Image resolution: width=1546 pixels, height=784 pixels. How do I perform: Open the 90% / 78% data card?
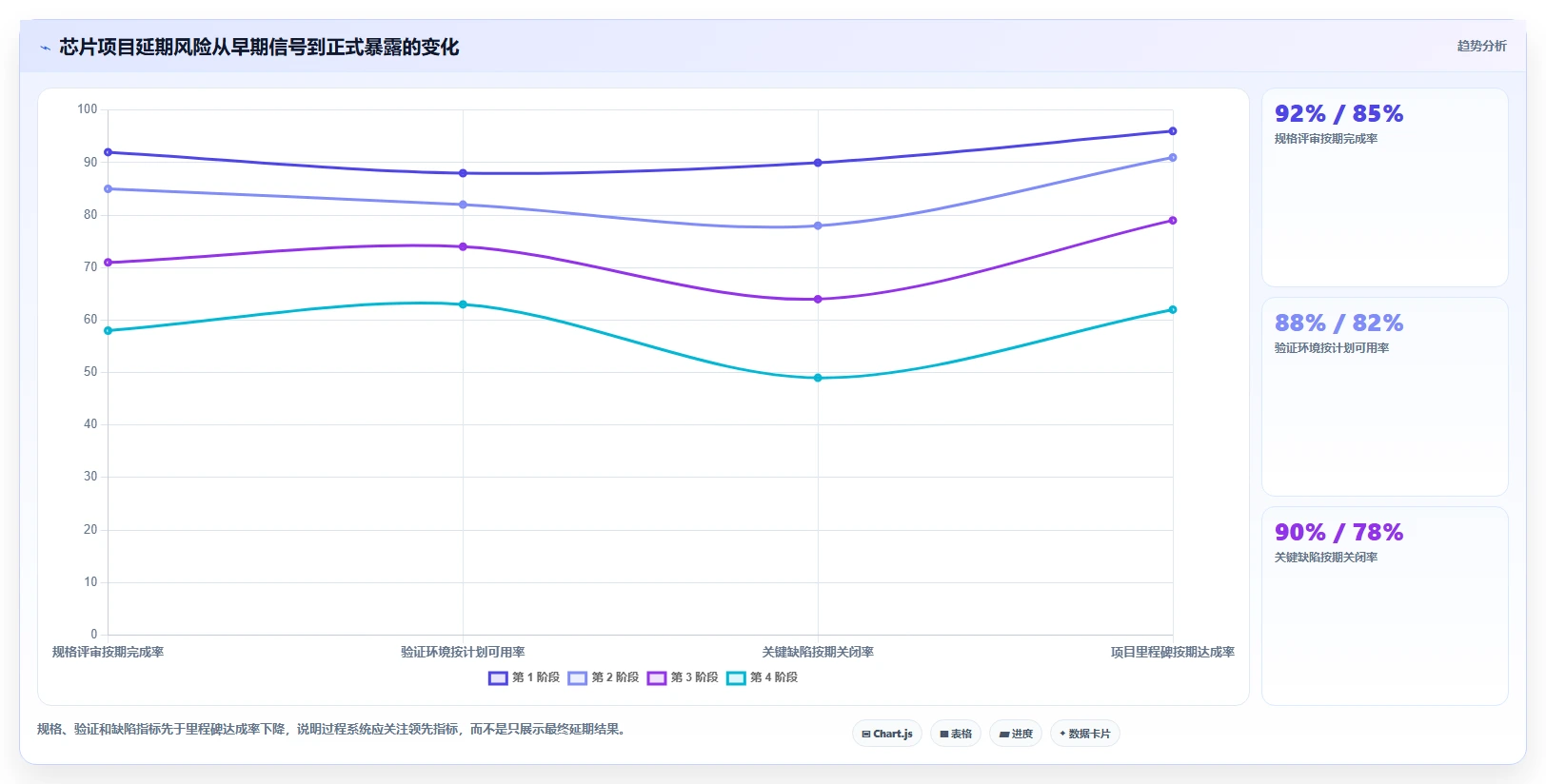point(1384,606)
